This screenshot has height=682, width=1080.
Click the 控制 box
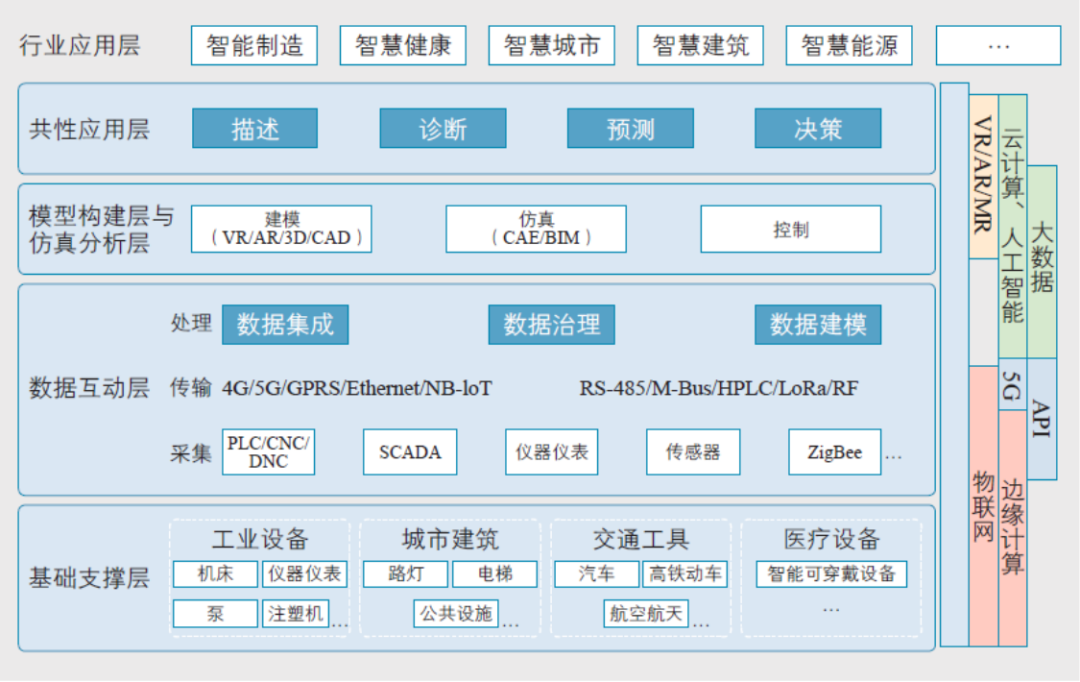click(x=790, y=229)
